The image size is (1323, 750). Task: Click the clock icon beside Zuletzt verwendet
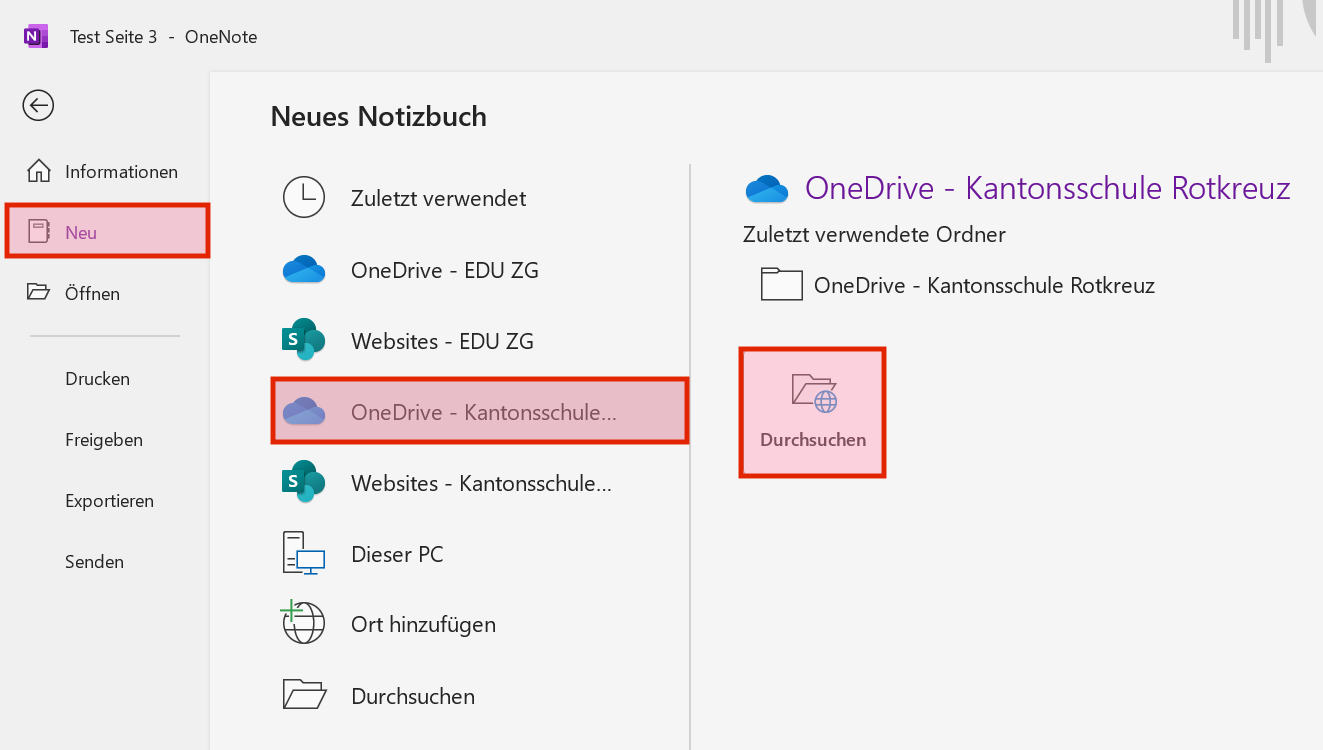point(304,197)
